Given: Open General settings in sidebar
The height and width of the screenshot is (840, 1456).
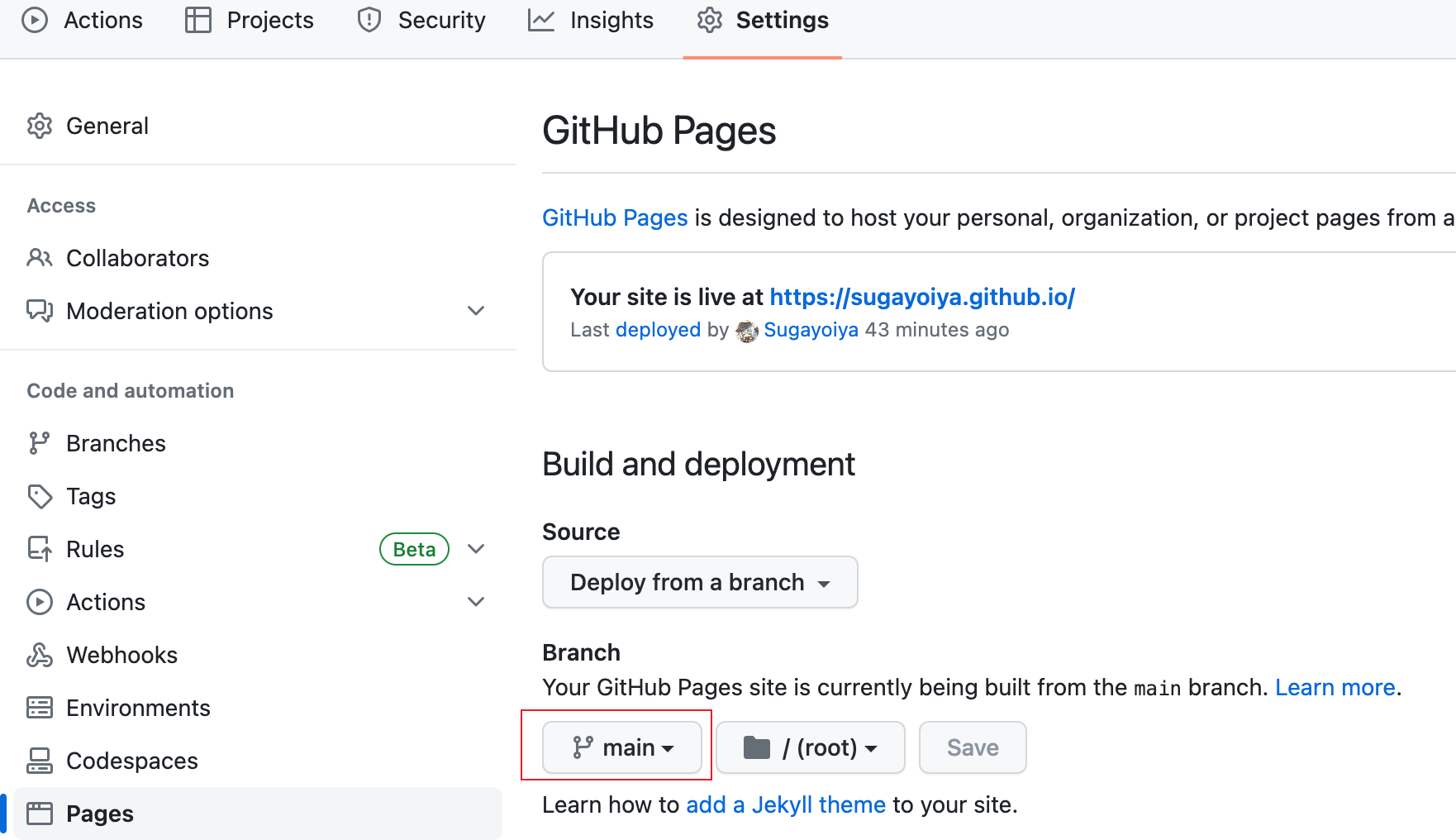Looking at the screenshot, I should coord(258,126).
